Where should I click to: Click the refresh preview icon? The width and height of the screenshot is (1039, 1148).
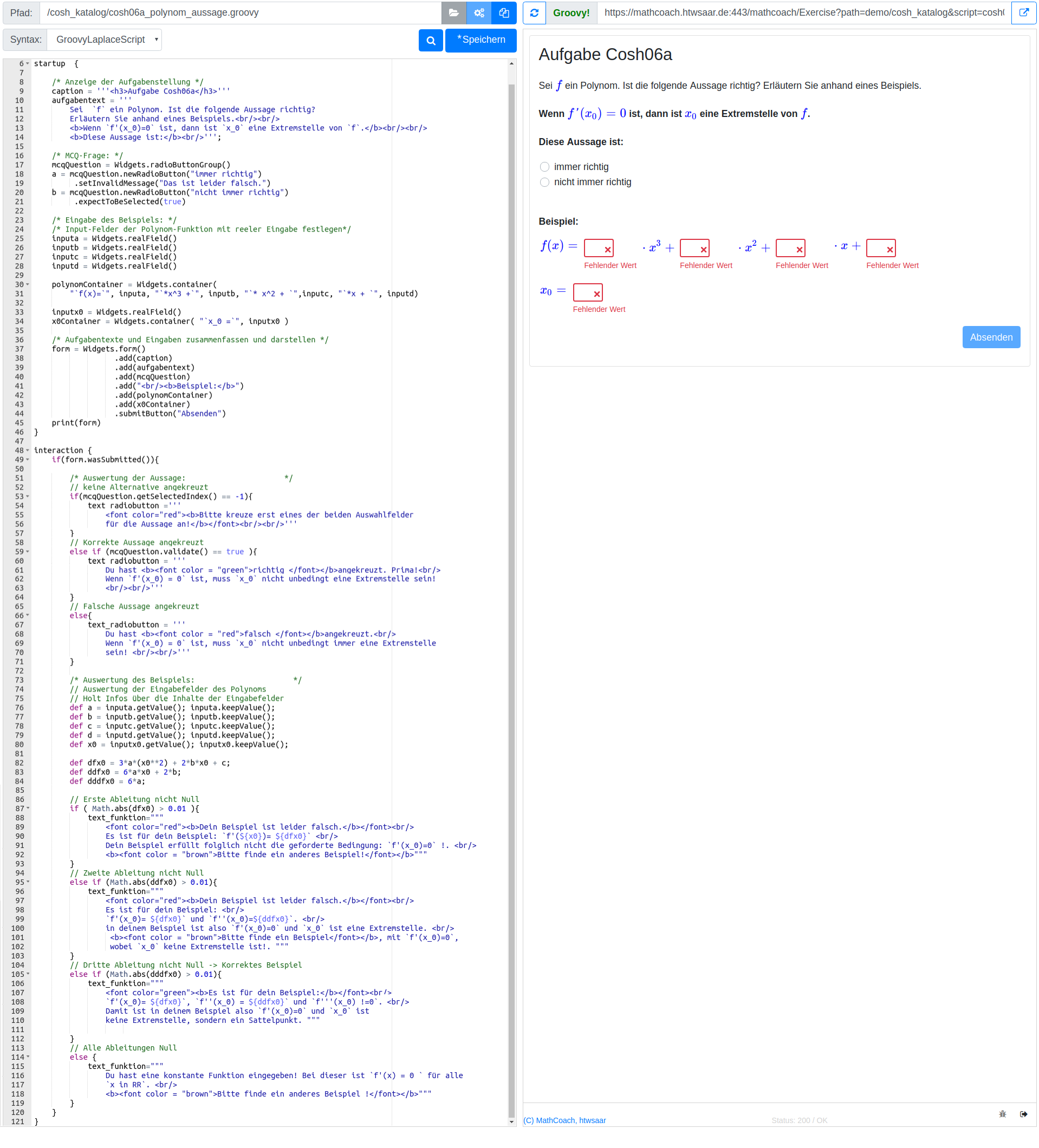[x=534, y=12]
